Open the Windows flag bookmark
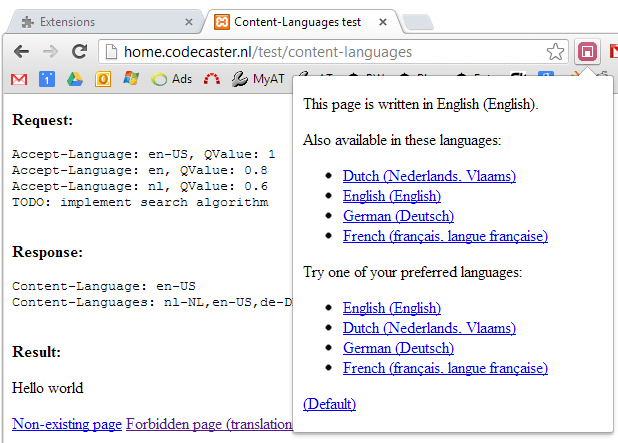Screen dimensions: 618x443 [131, 78]
